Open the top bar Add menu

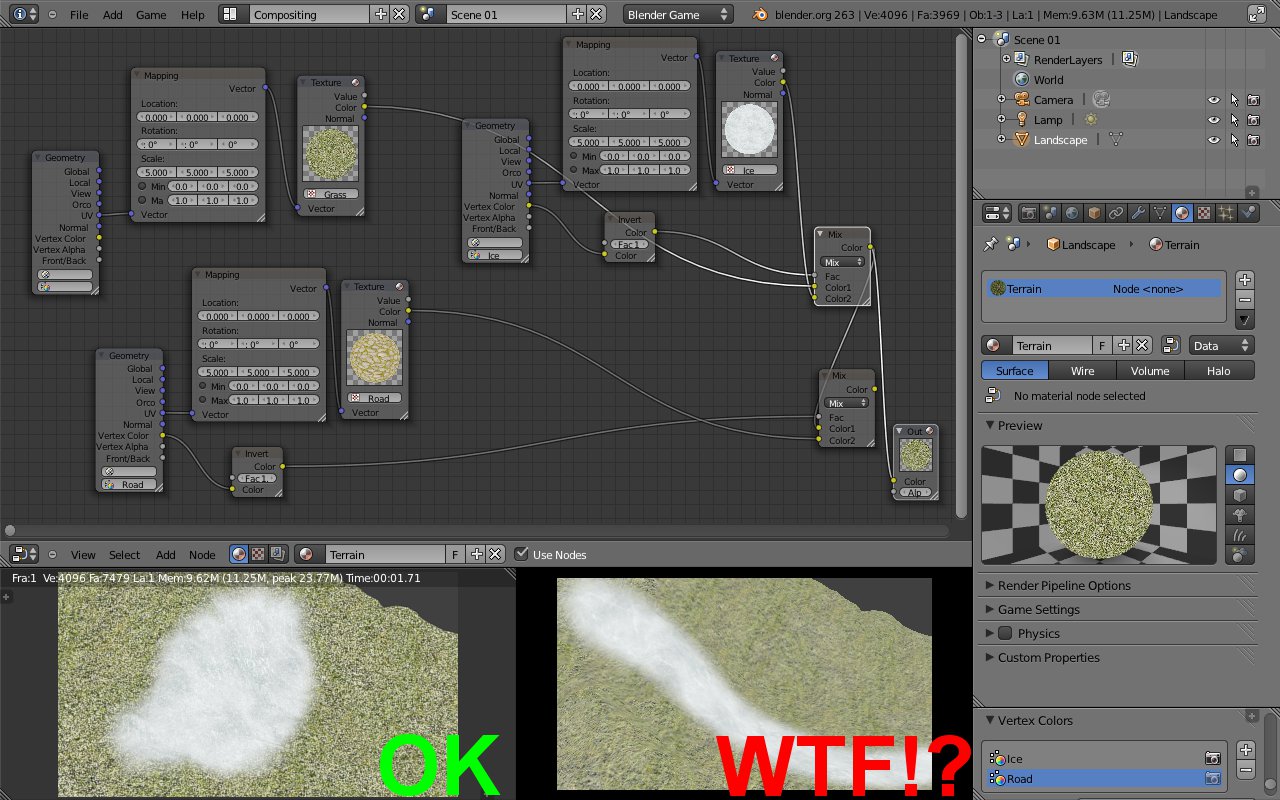pos(113,15)
